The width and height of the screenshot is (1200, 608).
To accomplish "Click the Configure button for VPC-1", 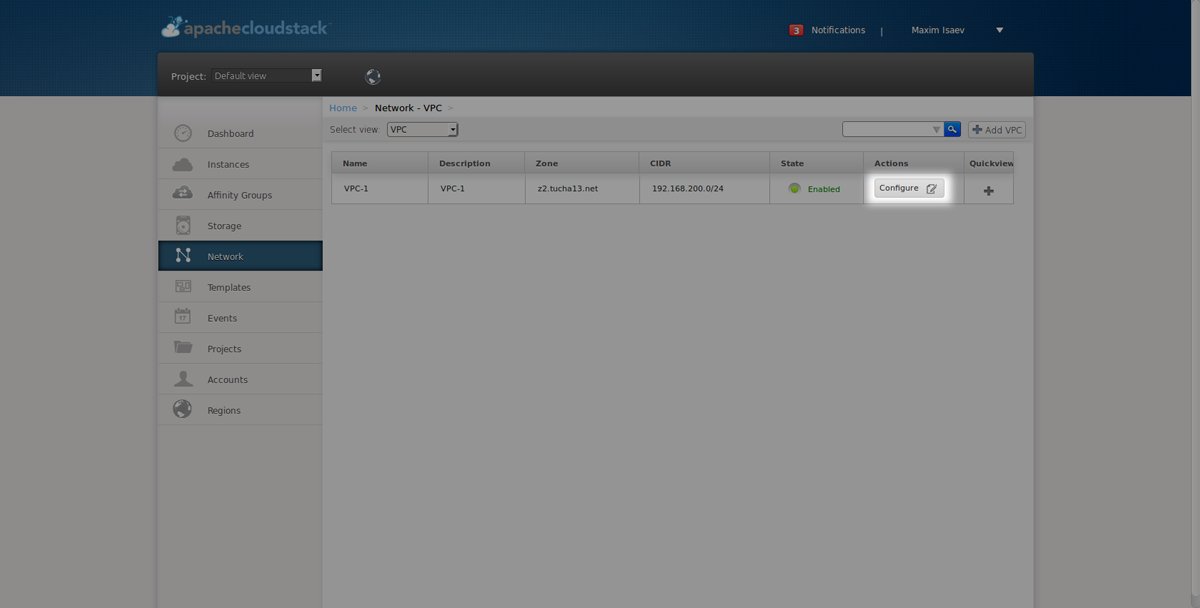I will [909, 188].
